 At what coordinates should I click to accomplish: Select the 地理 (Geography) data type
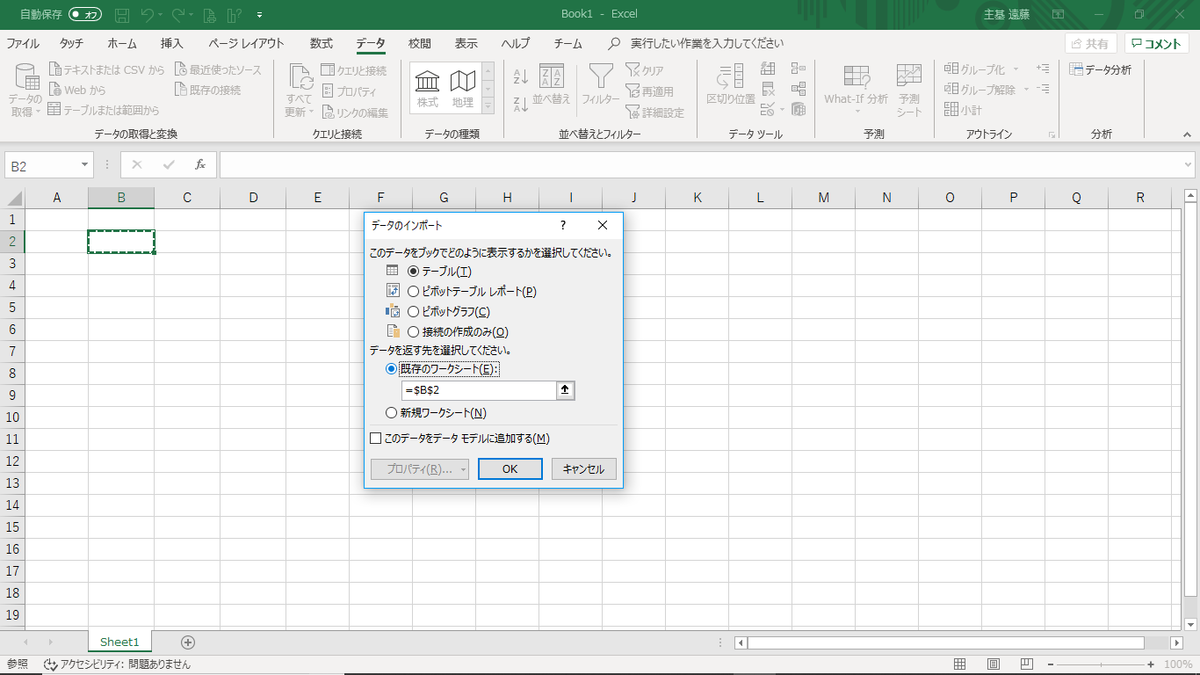461,88
